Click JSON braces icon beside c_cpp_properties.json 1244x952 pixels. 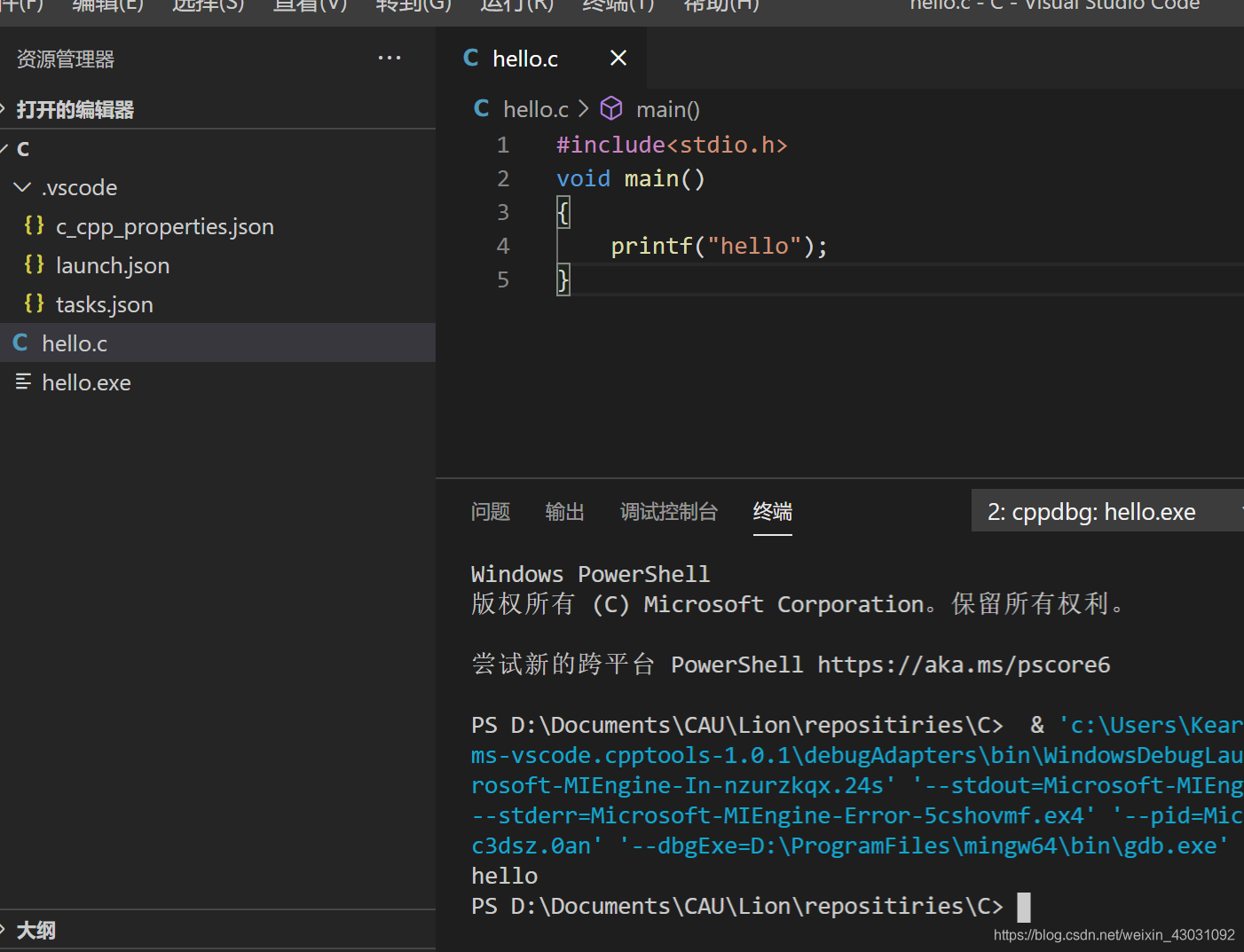click(x=34, y=225)
